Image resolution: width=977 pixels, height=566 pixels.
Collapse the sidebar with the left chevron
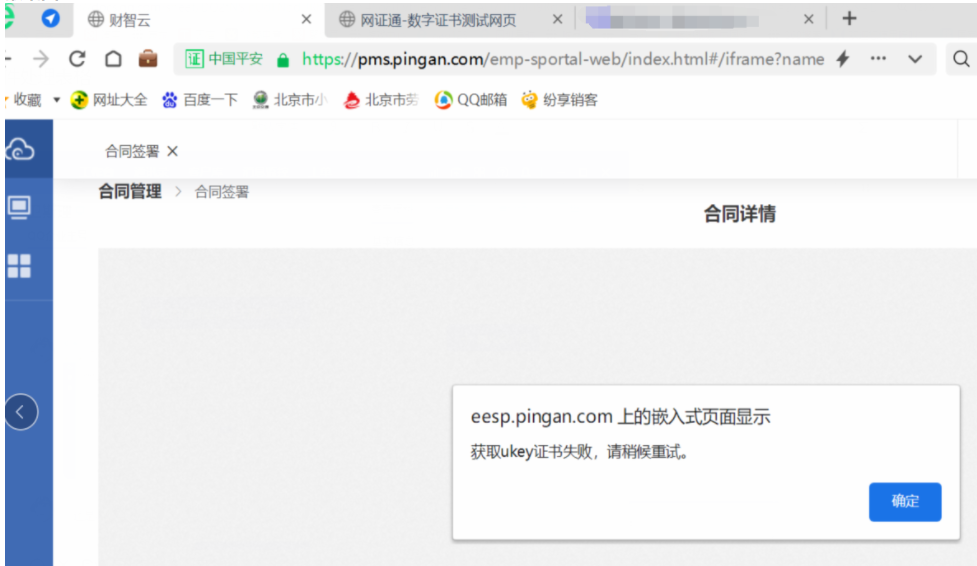pos(21,411)
